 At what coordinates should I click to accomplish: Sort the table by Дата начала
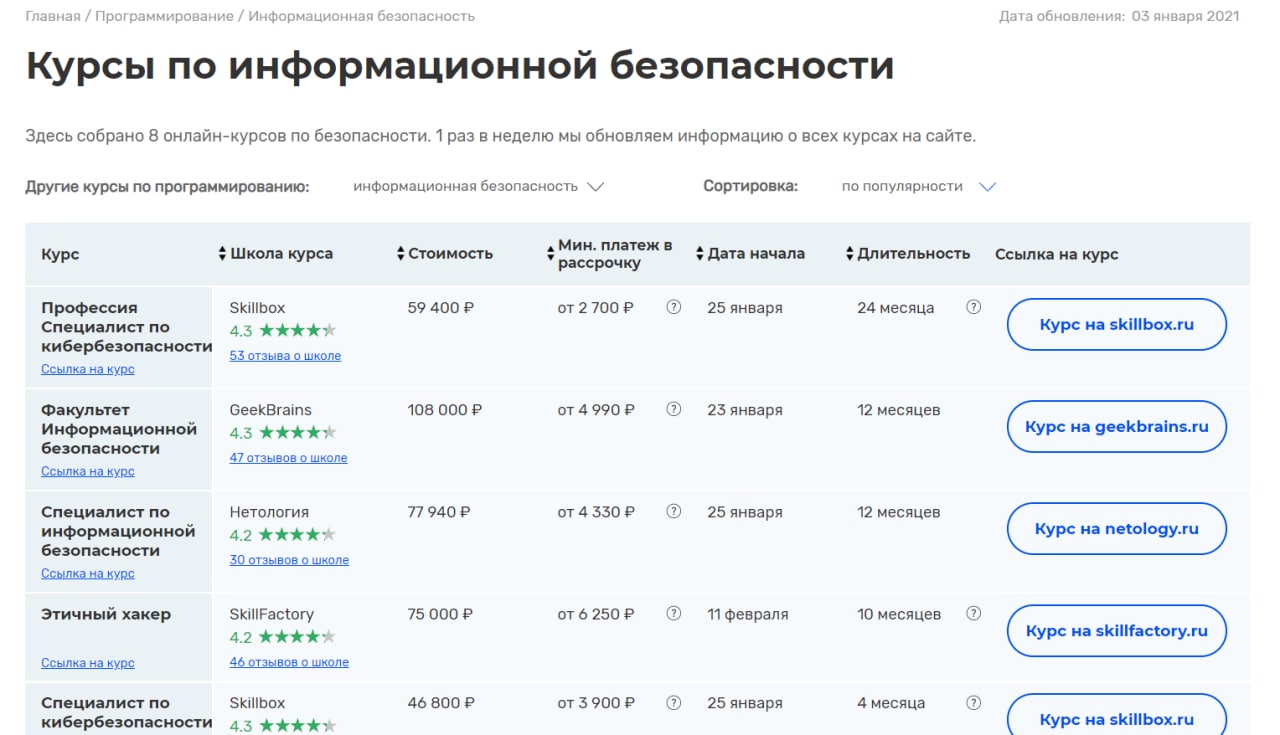tap(750, 254)
